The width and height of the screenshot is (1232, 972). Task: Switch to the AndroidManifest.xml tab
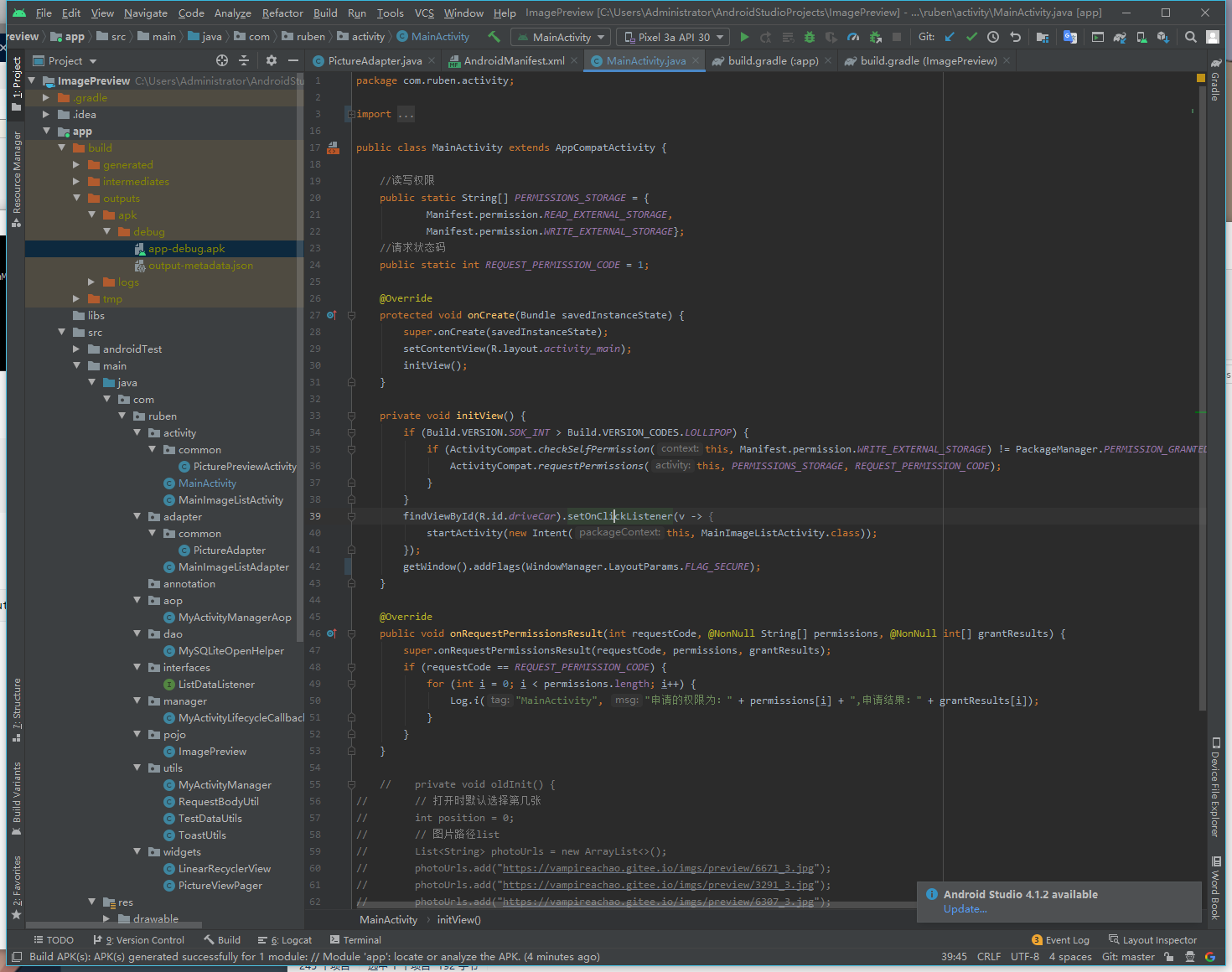click(x=513, y=61)
